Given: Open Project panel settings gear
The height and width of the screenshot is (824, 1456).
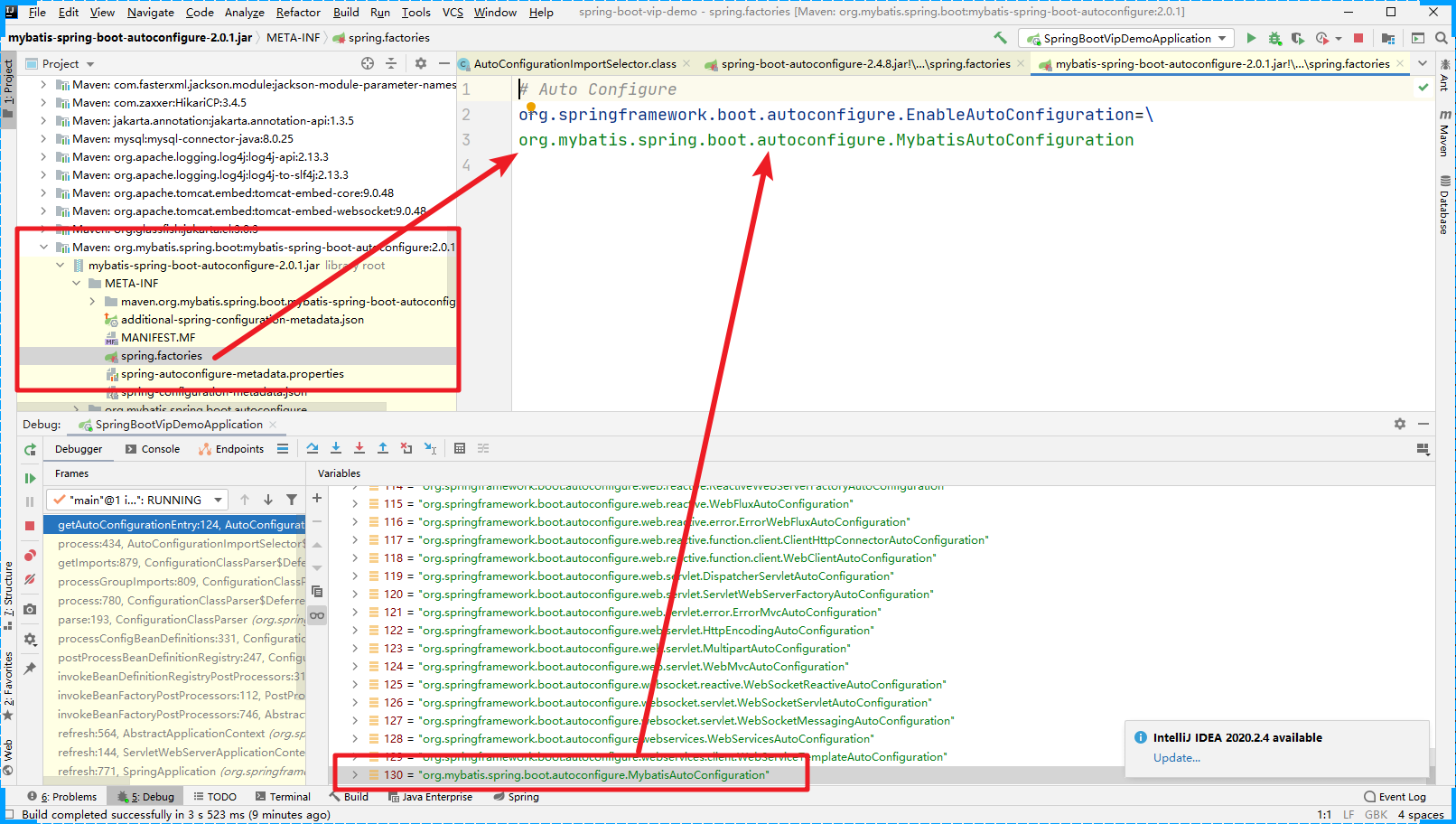Looking at the screenshot, I should [x=421, y=63].
